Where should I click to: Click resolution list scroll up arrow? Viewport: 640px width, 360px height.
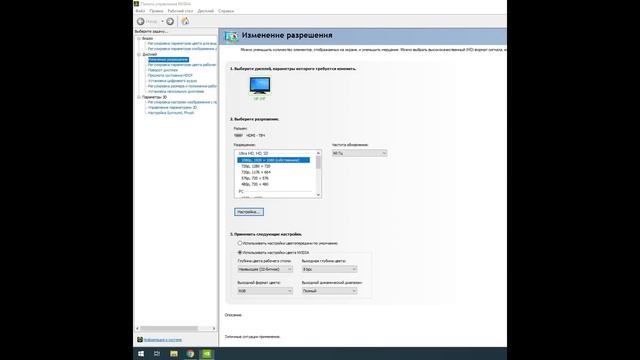[x=318, y=153]
